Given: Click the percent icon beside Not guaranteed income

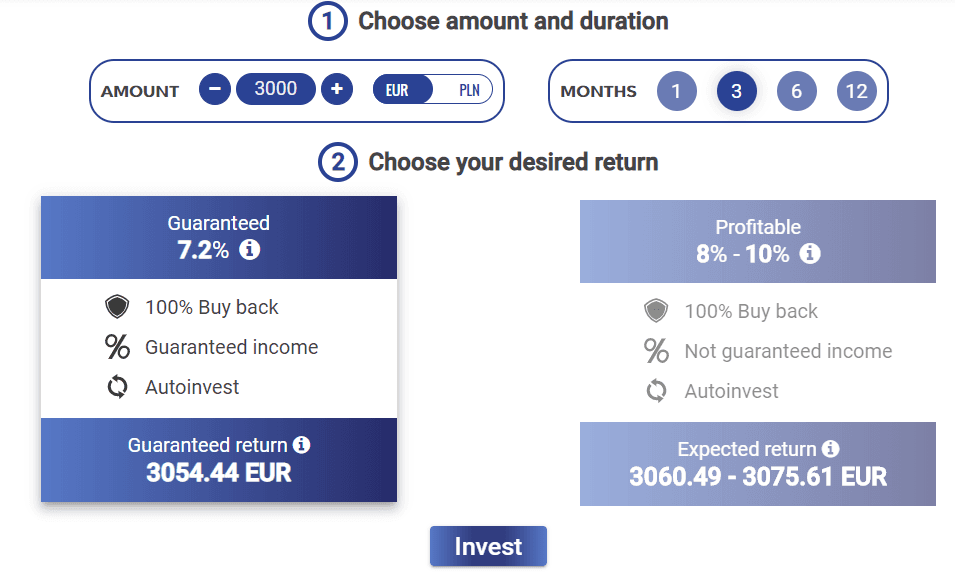Looking at the screenshot, I should coord(656,351).
